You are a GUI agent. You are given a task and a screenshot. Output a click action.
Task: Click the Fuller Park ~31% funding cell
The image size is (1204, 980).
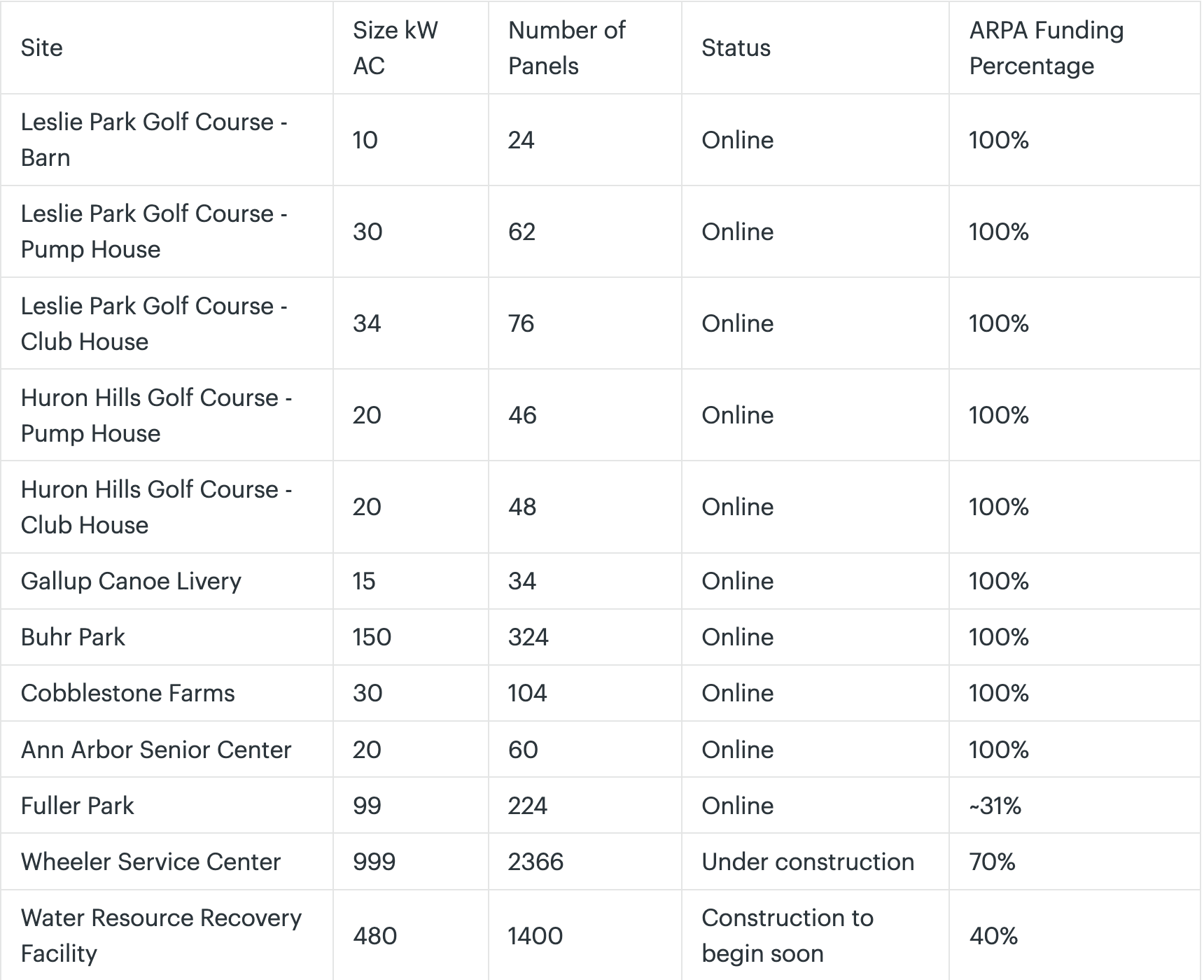[1075, 806]
